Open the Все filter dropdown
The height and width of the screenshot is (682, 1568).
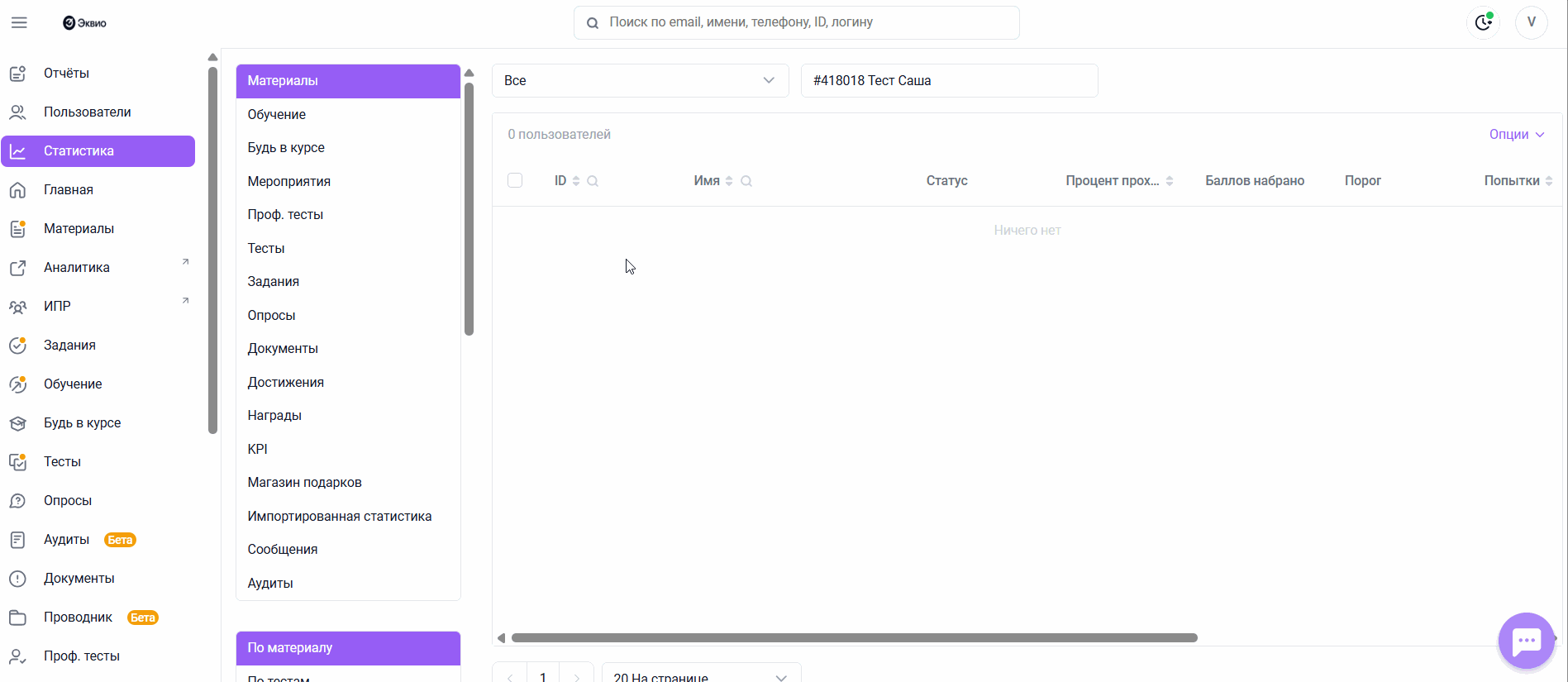coord(641,80)
